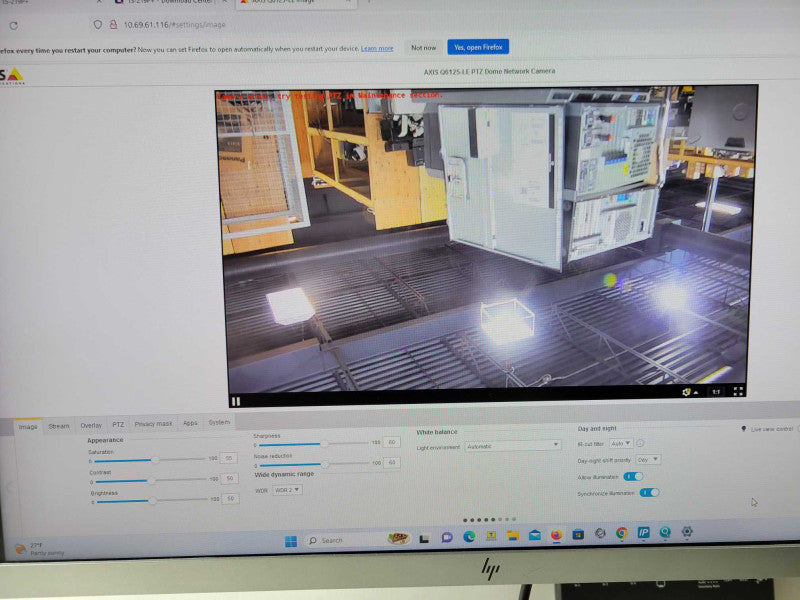Adjust the Brightness slider

[152, 501]
